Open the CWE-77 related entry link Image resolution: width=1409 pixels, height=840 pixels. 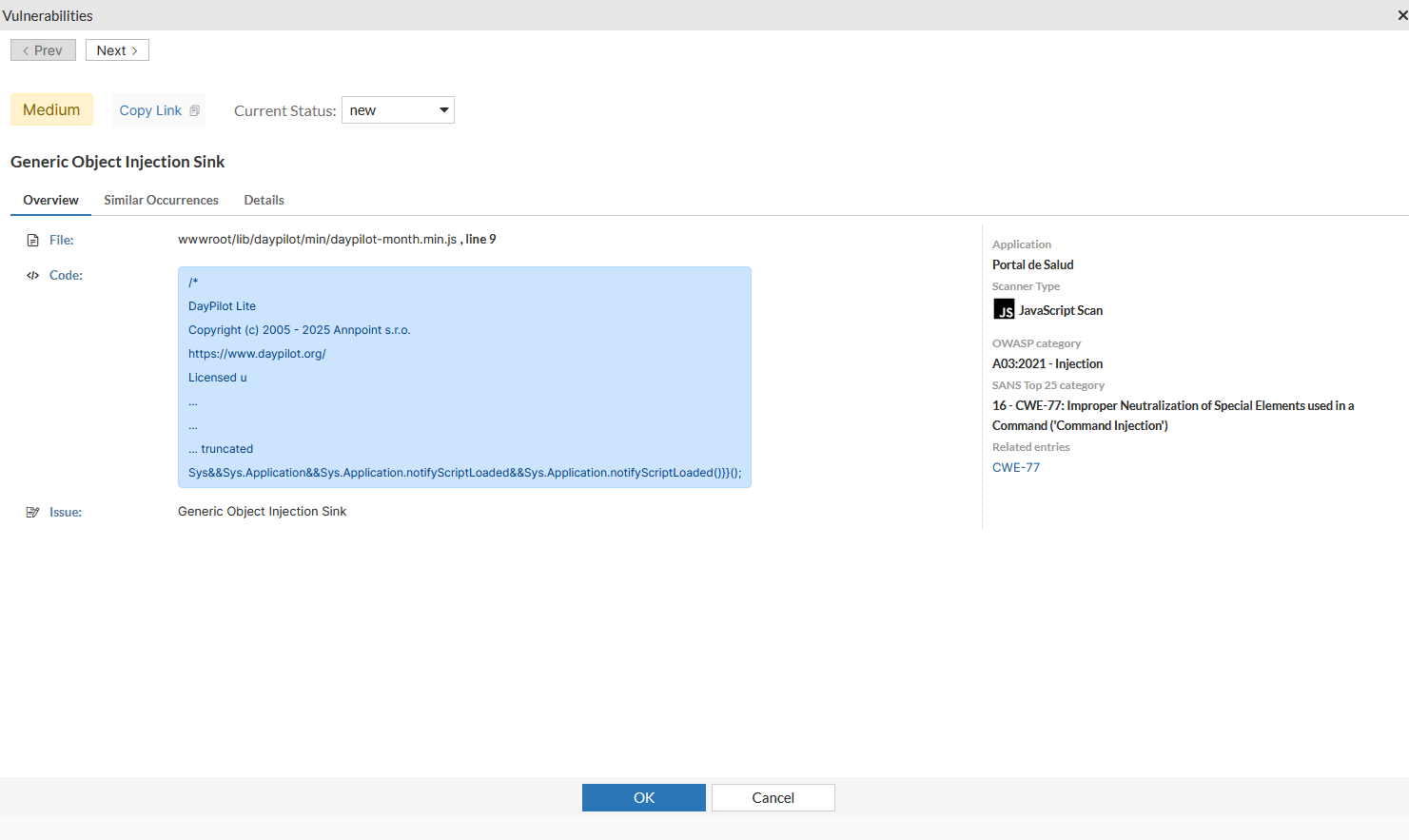tap(1016, 468)
